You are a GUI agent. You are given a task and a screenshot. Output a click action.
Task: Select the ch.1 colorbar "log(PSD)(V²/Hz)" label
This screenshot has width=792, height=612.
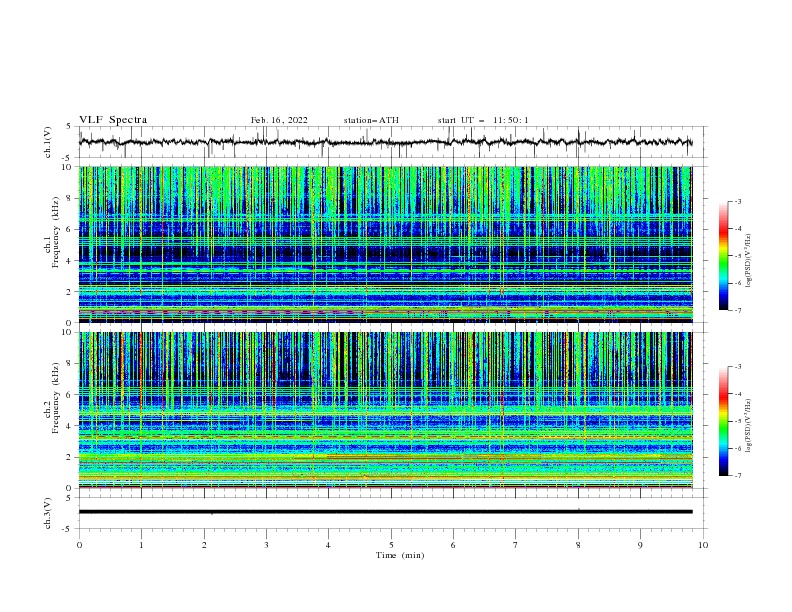pyautogui.click(x=748, y=261)
